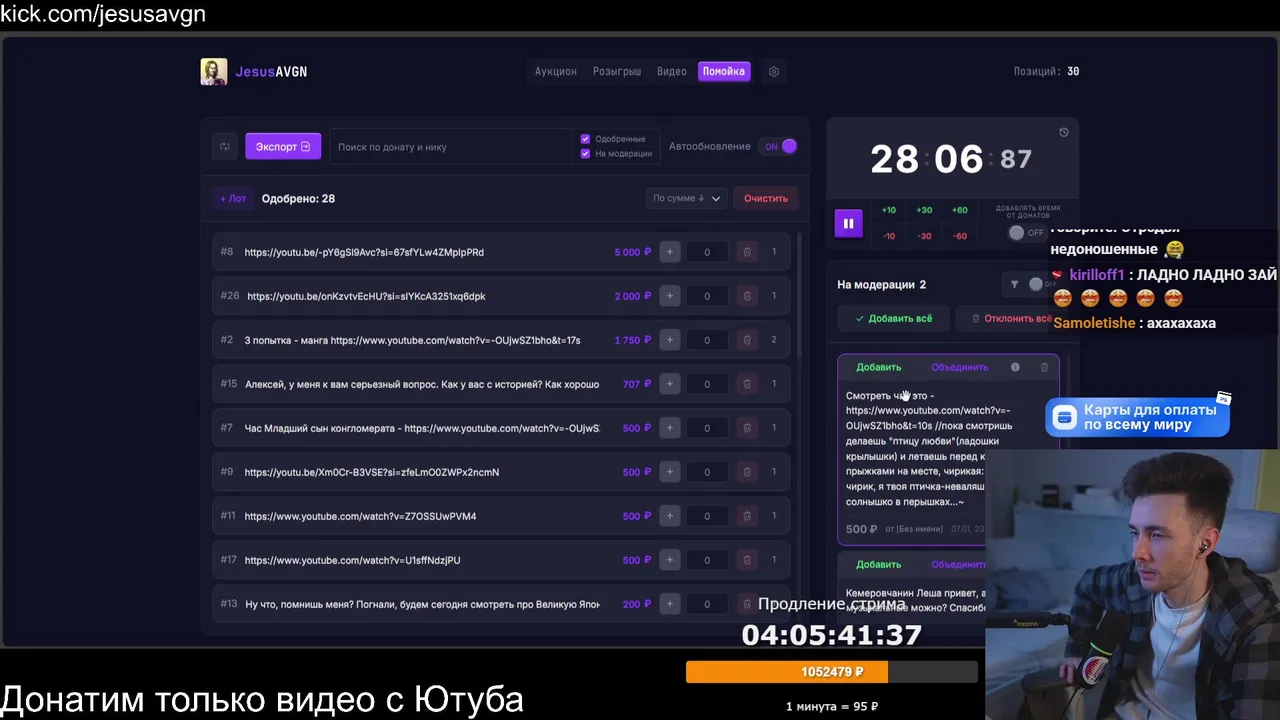Click the plus button on lot #8
The image size is (1280, 720).
click(x=670, y=252)
